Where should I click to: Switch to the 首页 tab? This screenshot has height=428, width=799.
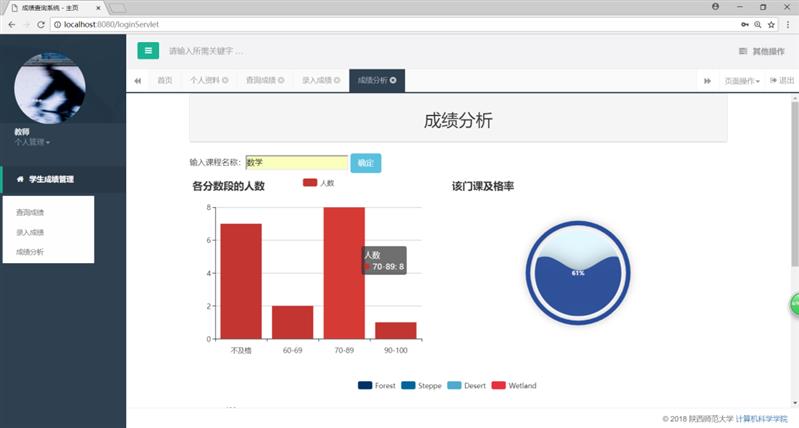point(165,80)
